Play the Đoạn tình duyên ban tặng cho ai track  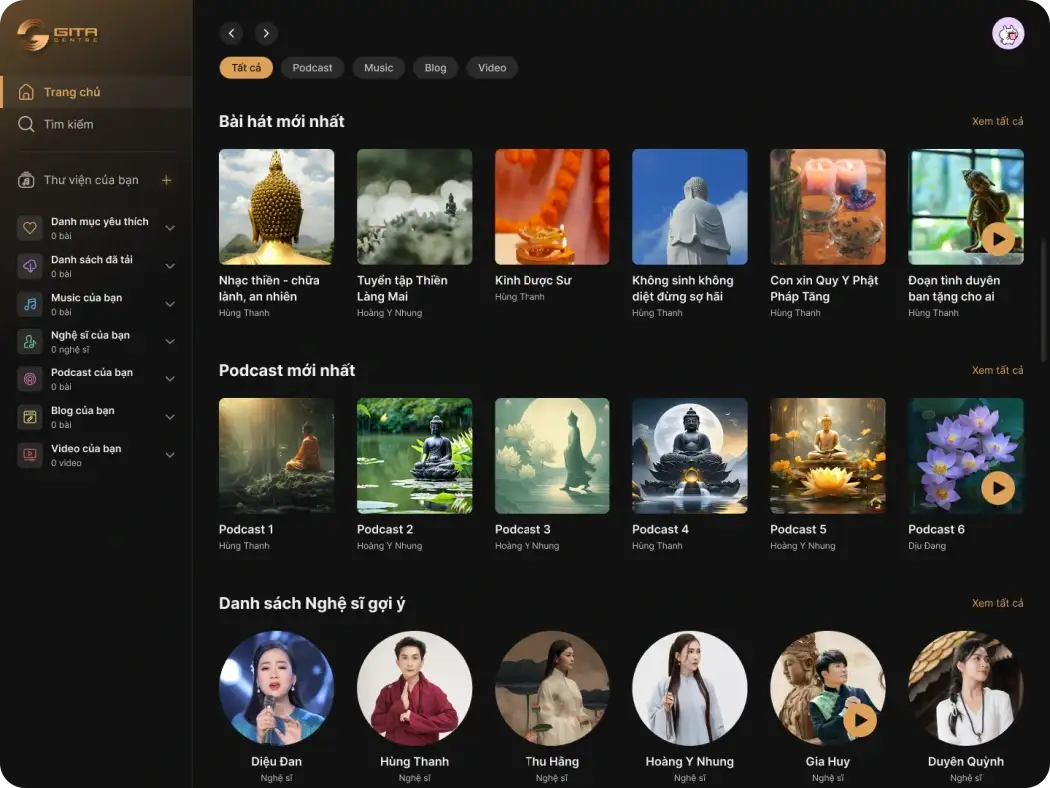[998, 239]
